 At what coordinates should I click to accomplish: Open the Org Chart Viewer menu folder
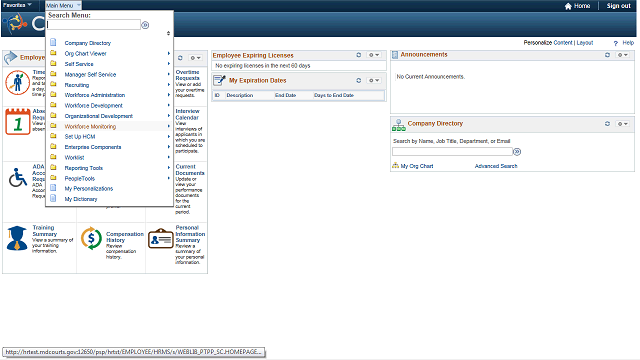tap(85, 53)
